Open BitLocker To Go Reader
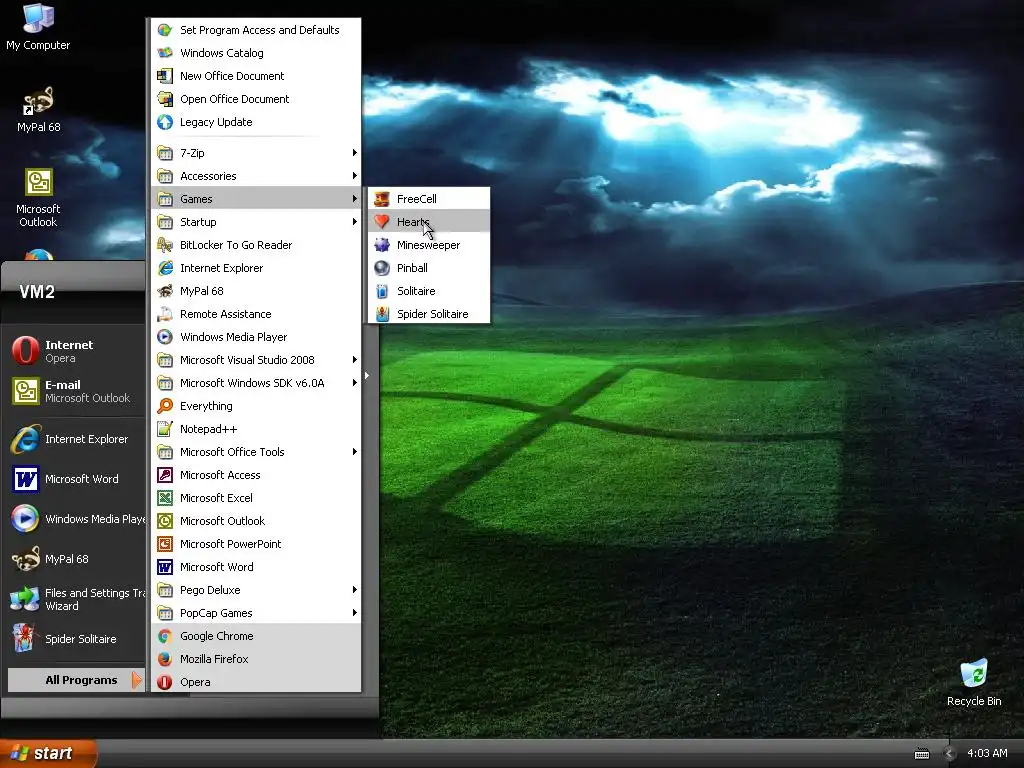 point(256,245)
